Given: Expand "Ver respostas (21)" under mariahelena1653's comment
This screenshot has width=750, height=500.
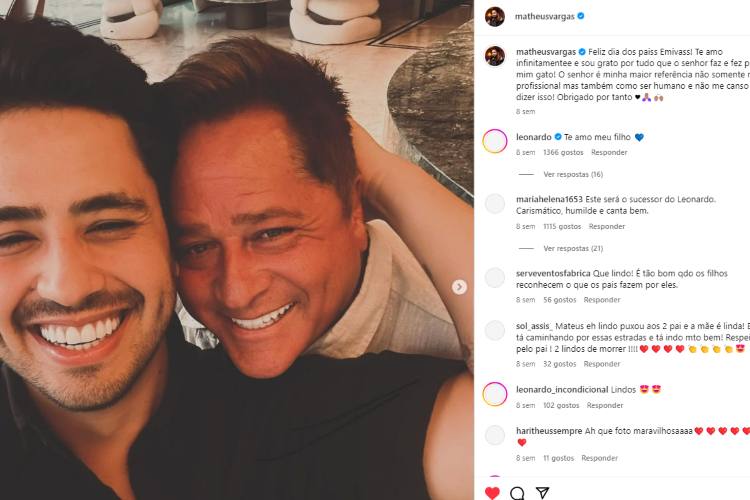Looking at the screenshot, I should click(x=573, y=248).
